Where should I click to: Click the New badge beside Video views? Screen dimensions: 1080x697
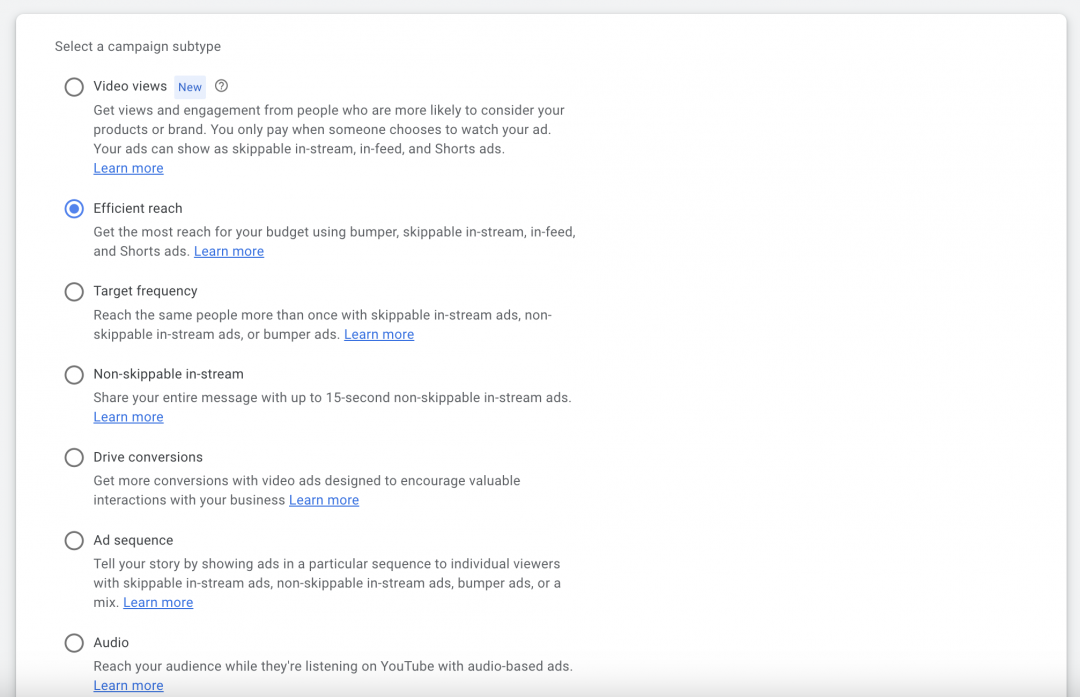(189, 87)
